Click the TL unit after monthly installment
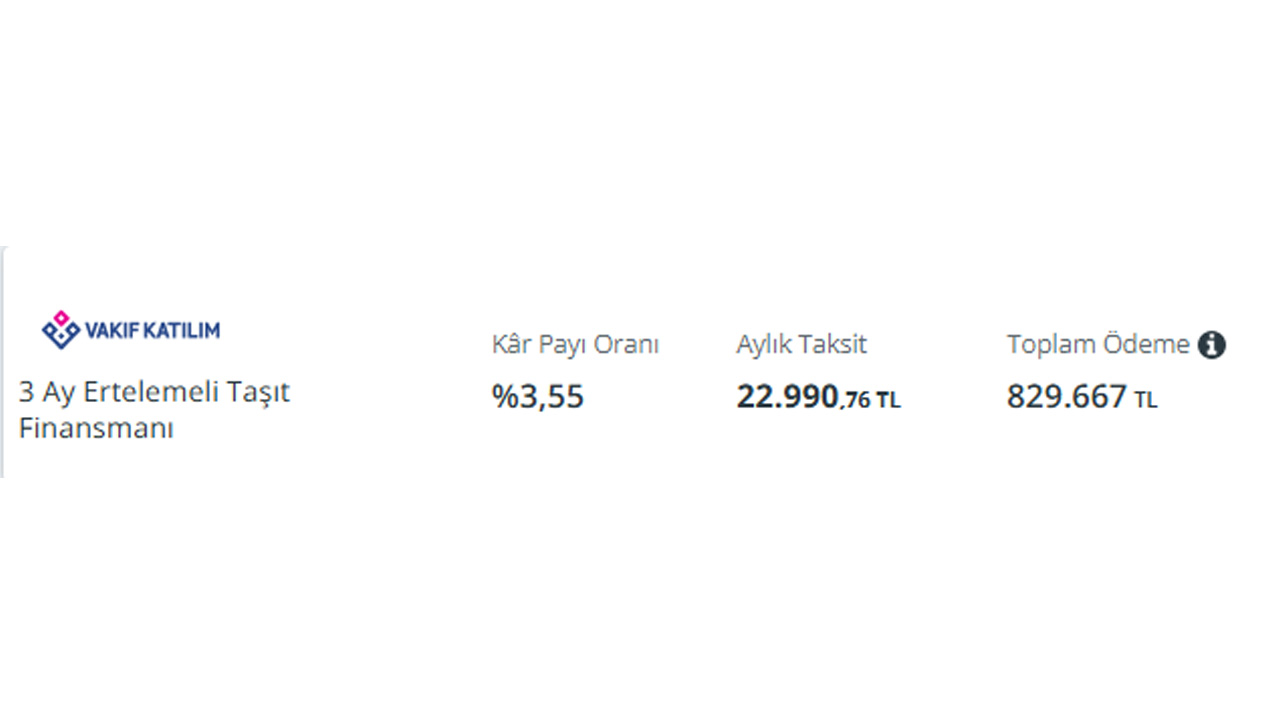The image size is (1280, 720). tap(888, 400)
